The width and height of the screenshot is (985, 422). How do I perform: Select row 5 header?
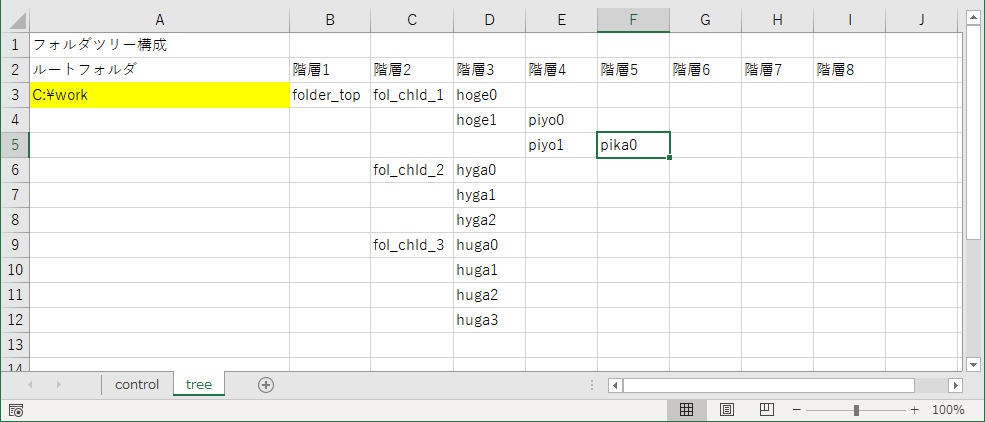(16, 145)
